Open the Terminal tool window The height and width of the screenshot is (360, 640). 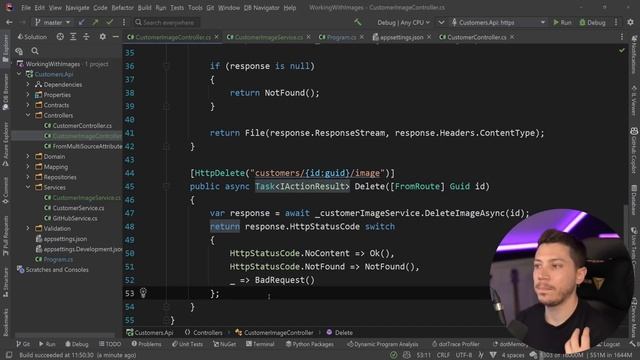(x=260, y=344)
